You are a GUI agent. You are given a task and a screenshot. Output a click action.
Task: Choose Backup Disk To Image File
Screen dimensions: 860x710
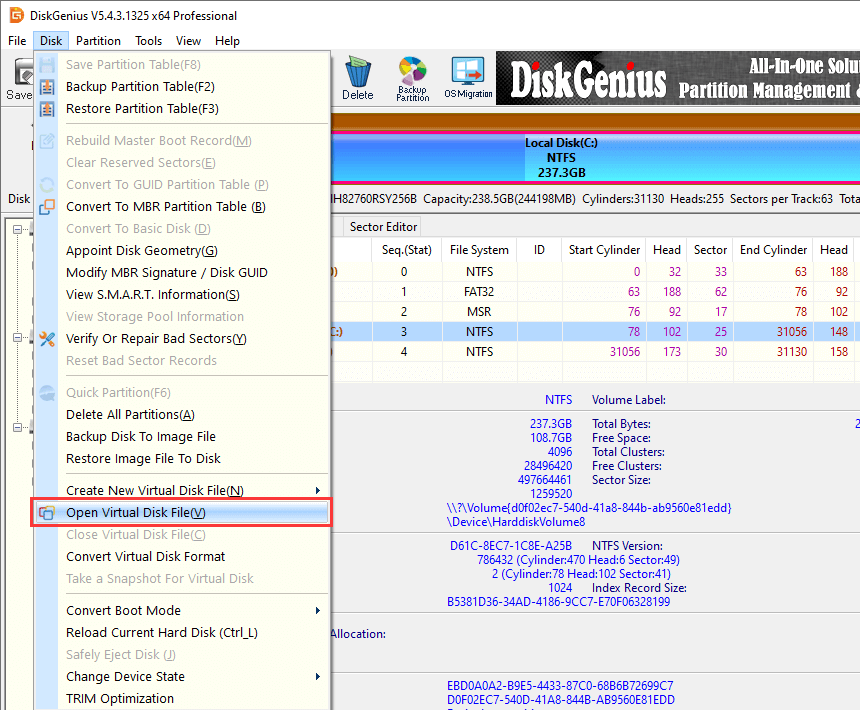[140, 437]
